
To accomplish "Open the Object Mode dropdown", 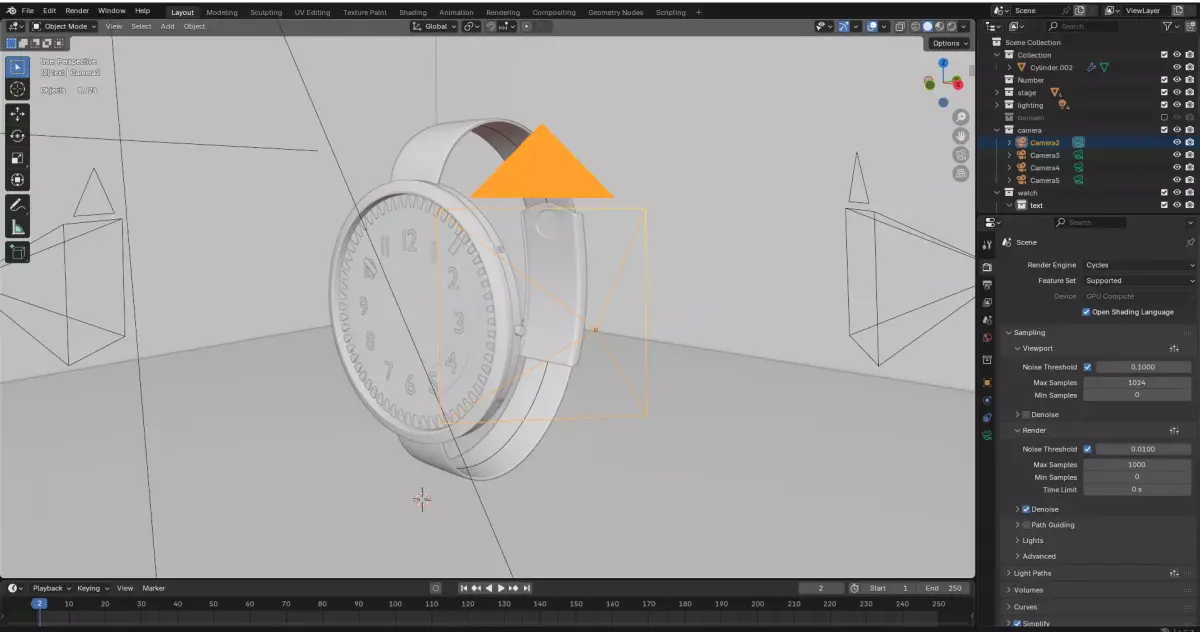I will pos(63,26).
